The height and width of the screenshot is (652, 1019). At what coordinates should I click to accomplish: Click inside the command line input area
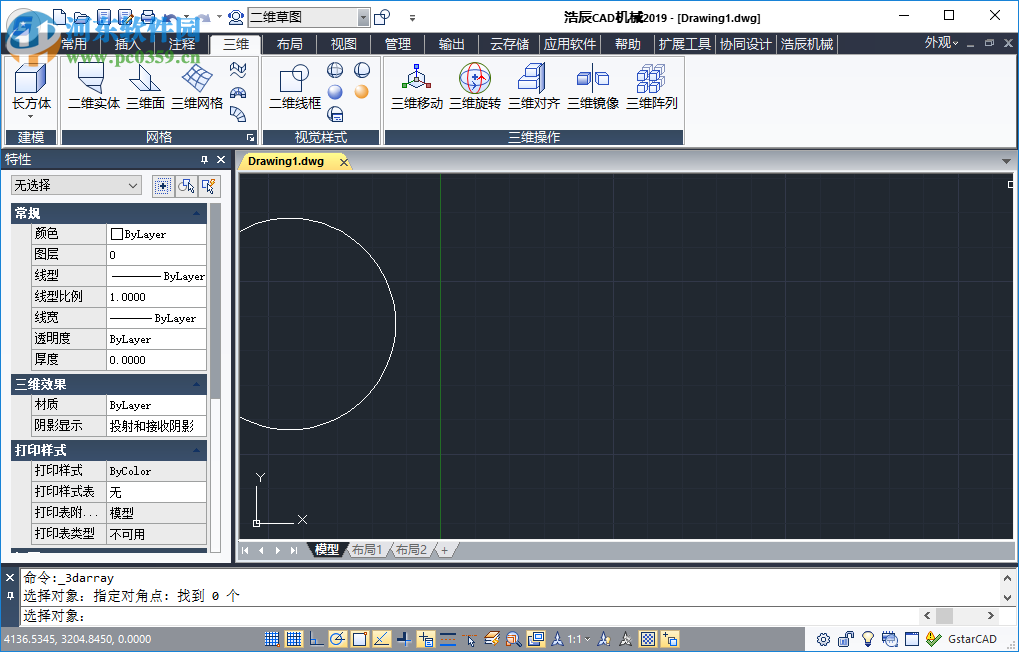tap(400, 616)
